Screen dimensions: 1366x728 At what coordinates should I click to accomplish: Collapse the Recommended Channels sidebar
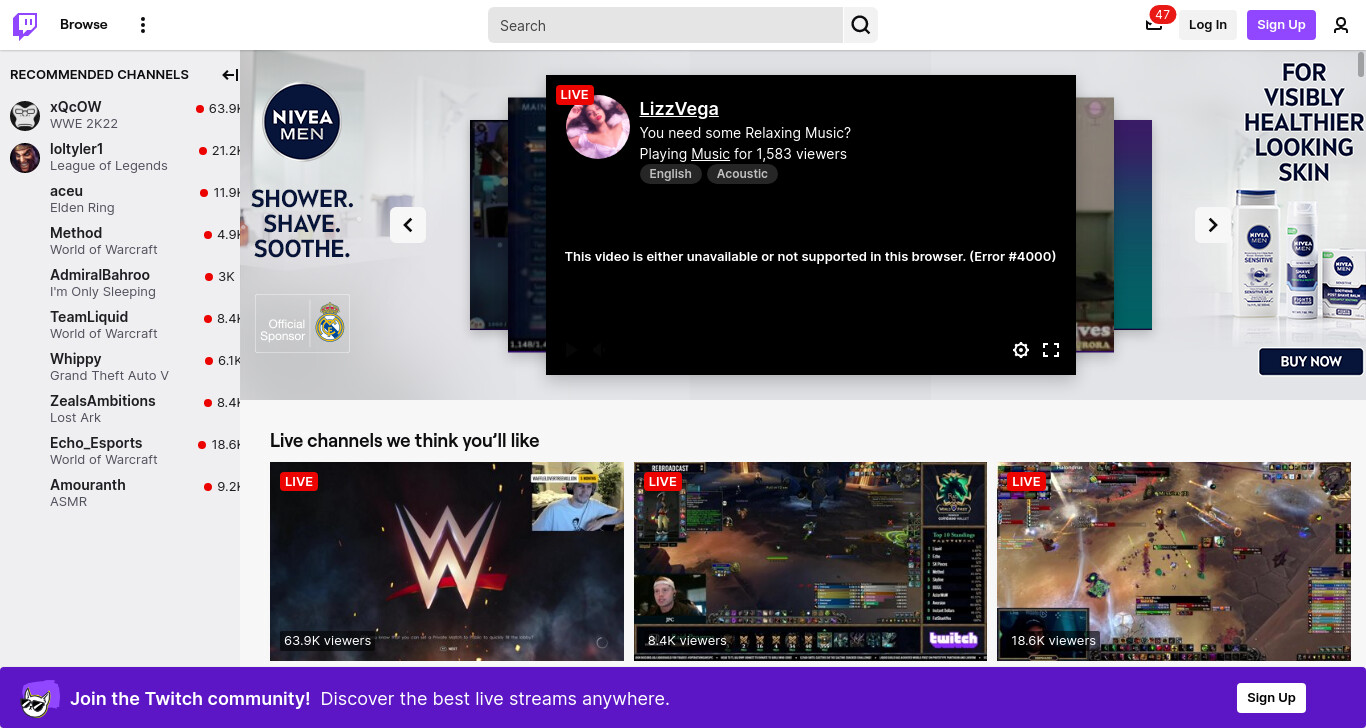click(x=230, y=75)
